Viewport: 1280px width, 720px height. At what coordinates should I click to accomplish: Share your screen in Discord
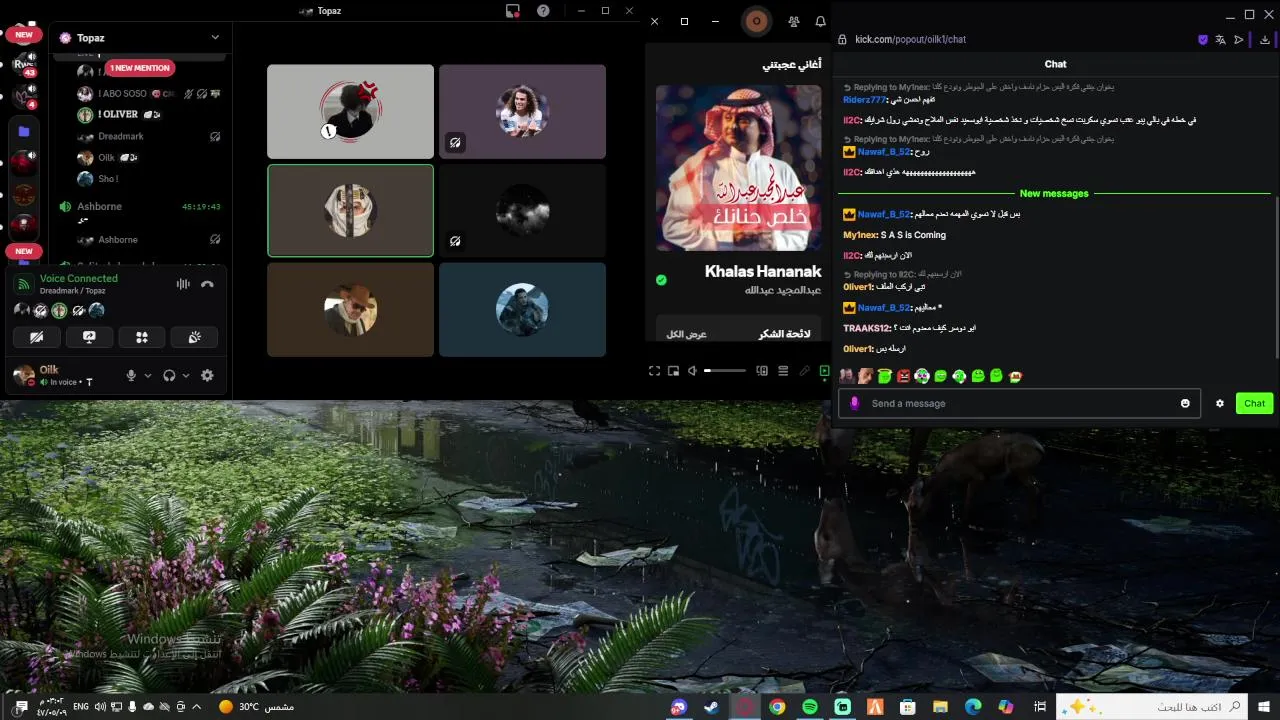click(89, 337)
